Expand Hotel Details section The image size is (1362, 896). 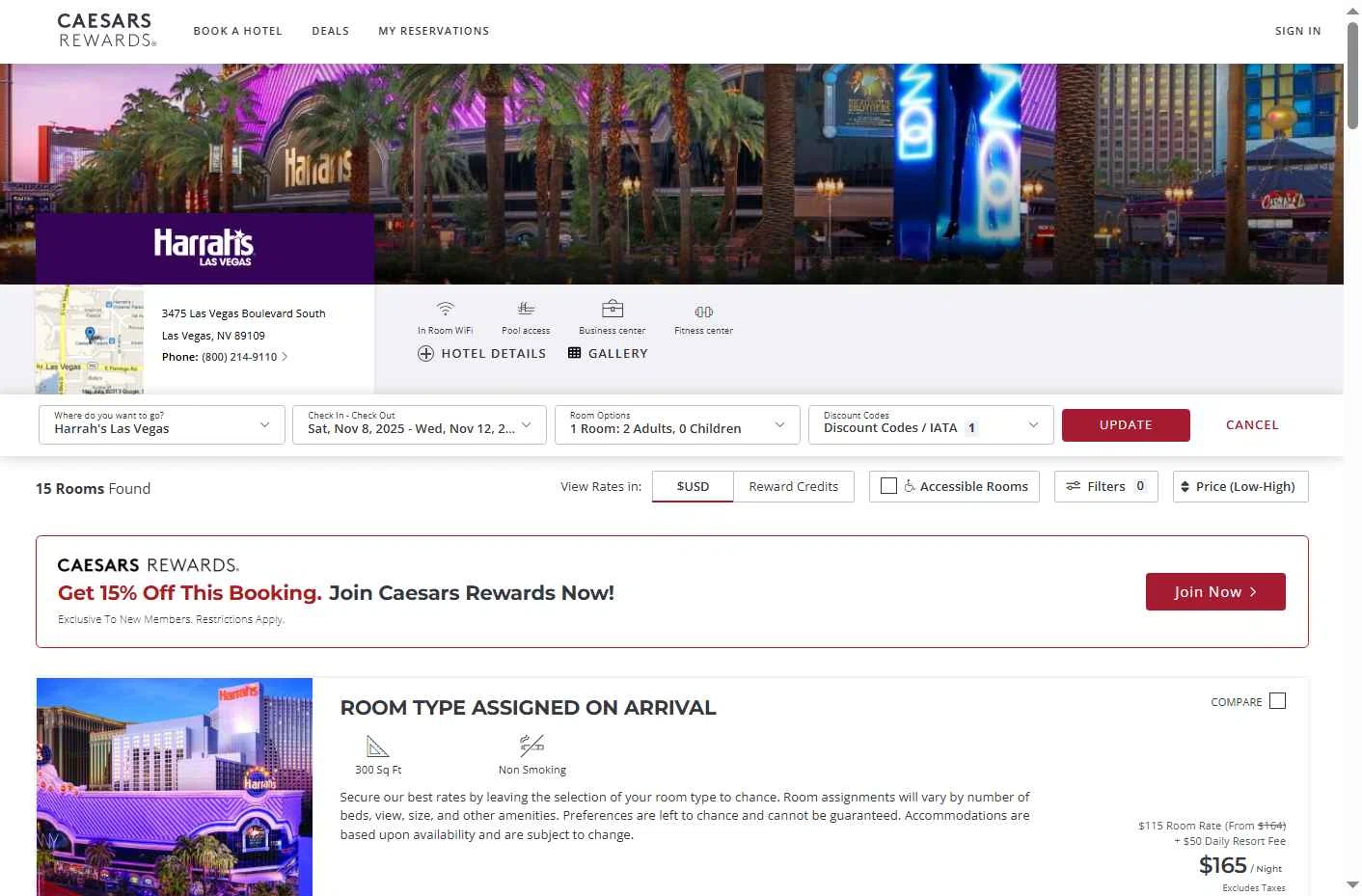482,354
